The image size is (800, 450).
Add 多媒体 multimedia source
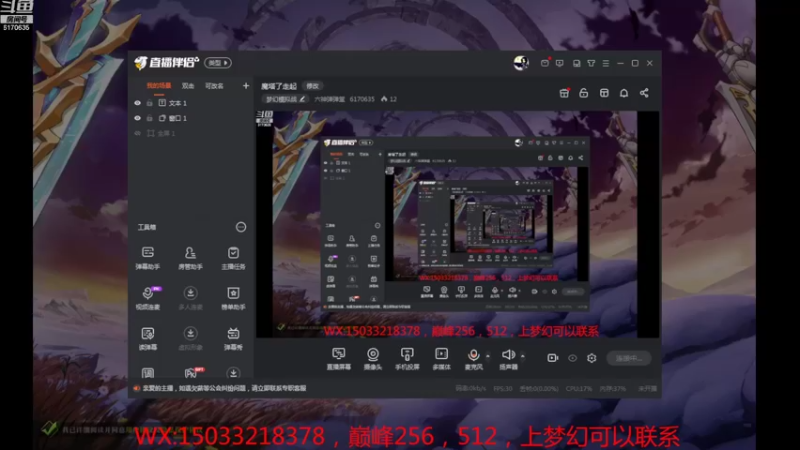[441, 358]
